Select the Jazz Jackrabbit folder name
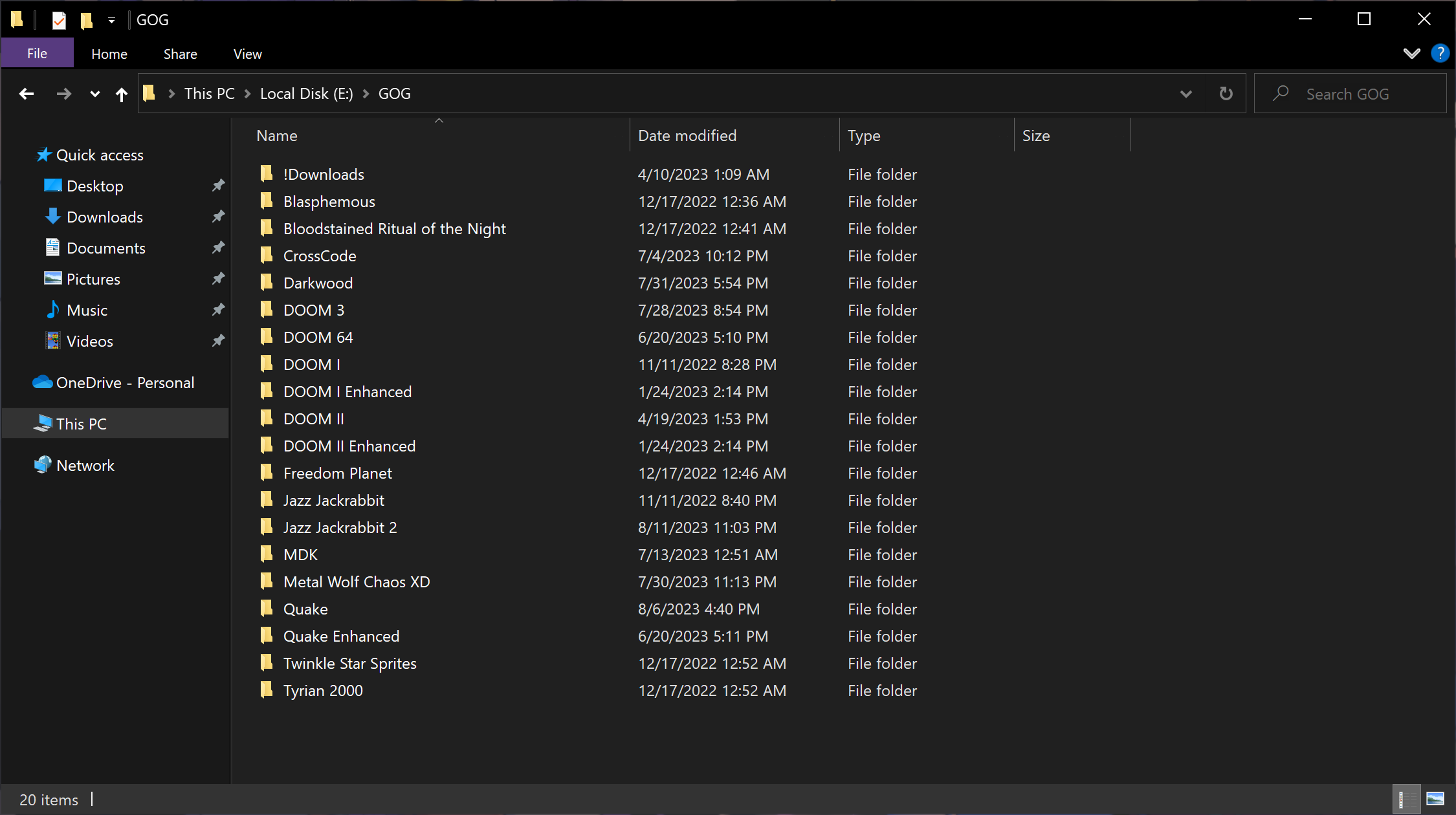 click(x=334, y=501)
